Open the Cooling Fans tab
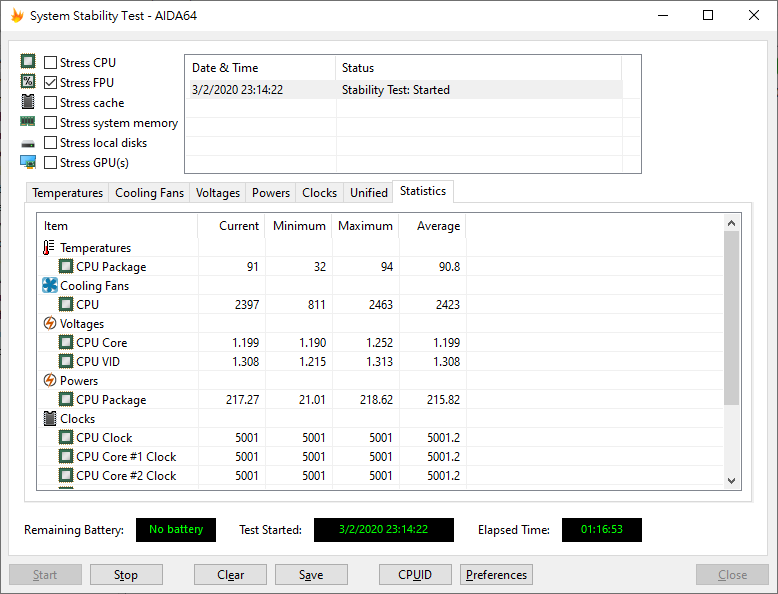 [x=149, y=193]
